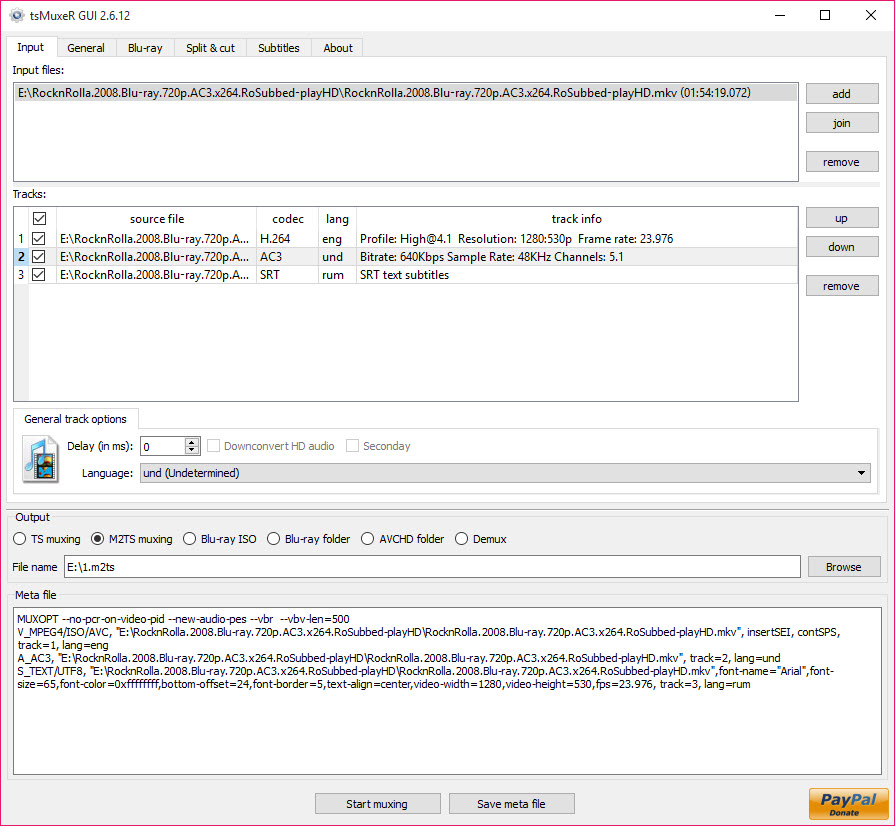Click the 'SRT text subtitles' track info cell
Image resolution: width=895 pixels, height=826 pixels.
tap(577, 275)
